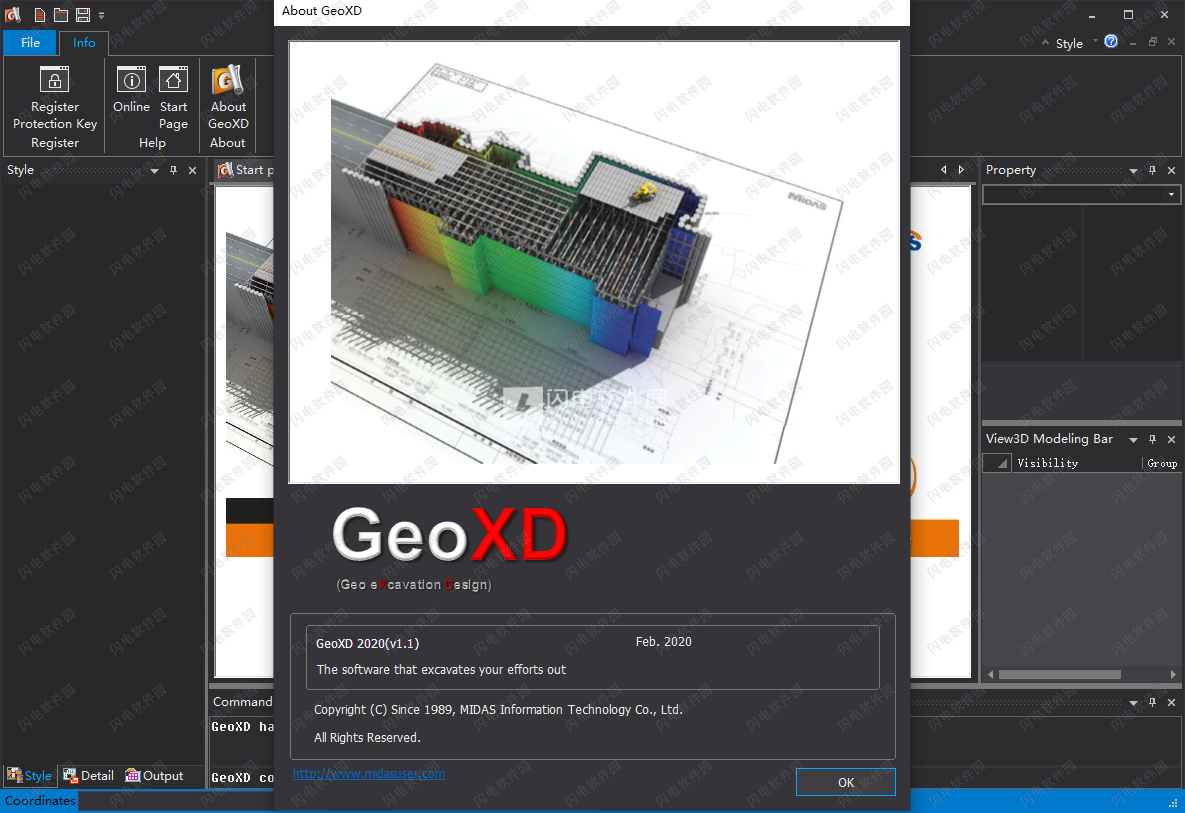Click the Coordinates status bar label
The width and height of the screenshot is (1185, 813).
40,800
